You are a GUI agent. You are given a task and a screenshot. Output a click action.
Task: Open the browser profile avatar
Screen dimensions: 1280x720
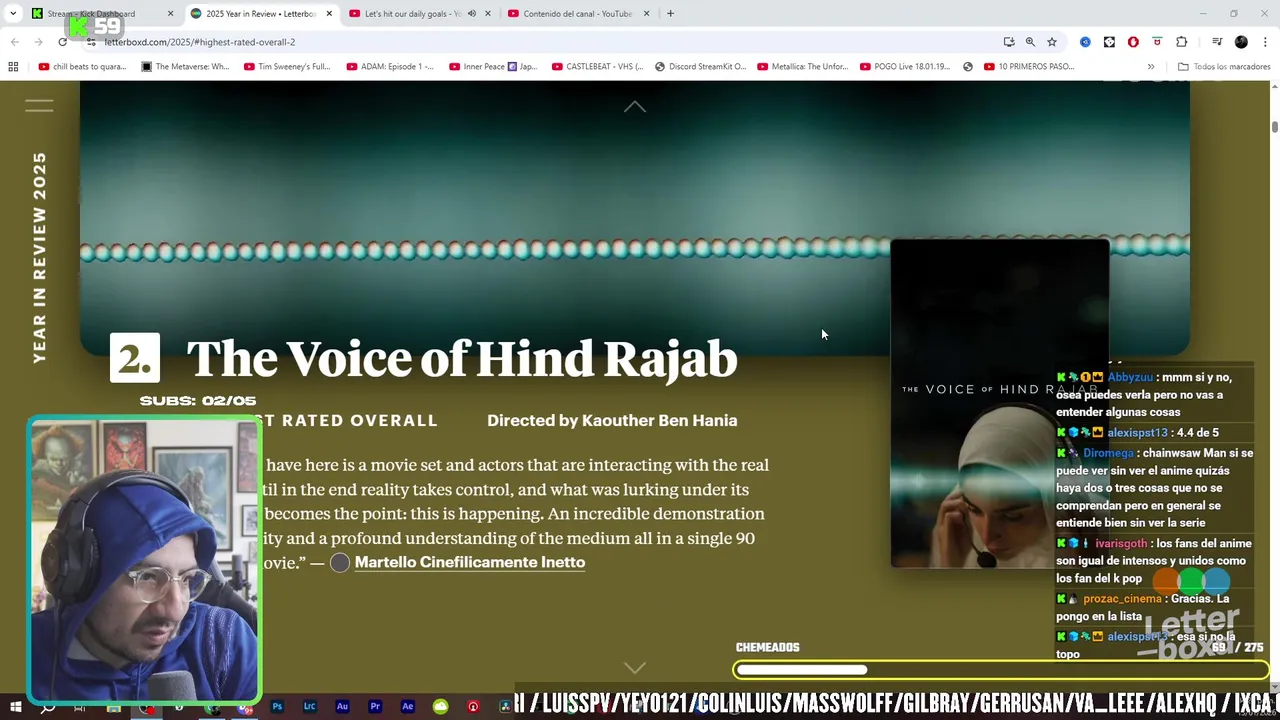pos(1241,42)
